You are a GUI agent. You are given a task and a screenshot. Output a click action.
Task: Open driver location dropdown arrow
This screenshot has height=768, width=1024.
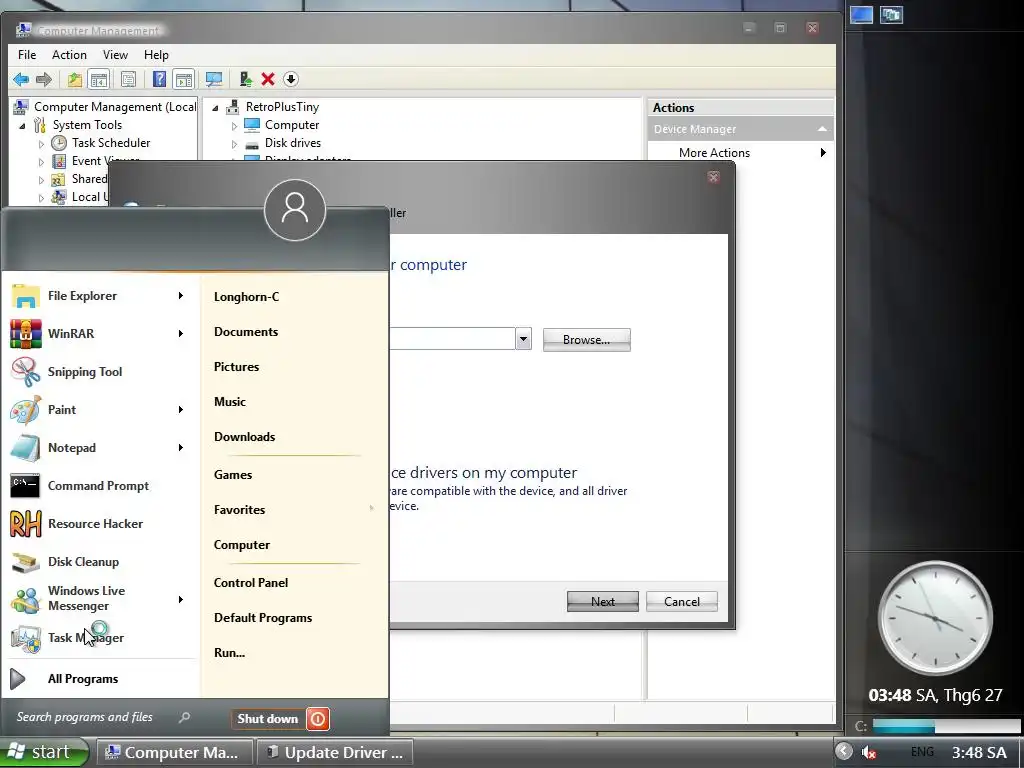tap(523, 339)
